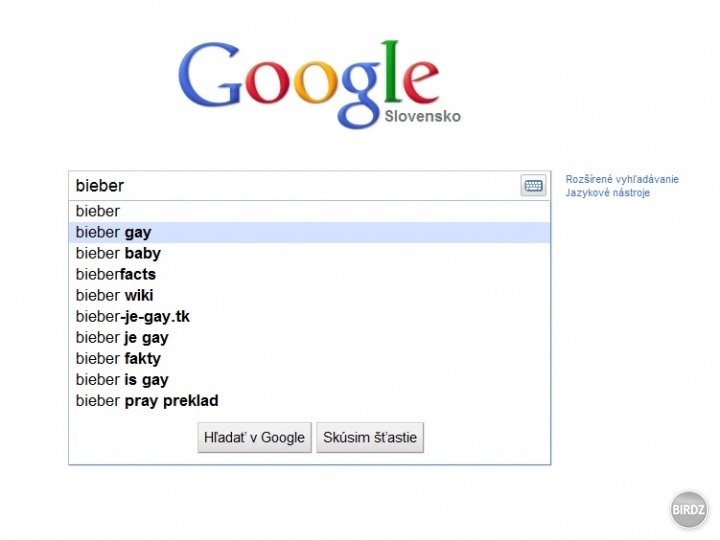Select the "bieber wiki" suggestion

pos(309,296)
